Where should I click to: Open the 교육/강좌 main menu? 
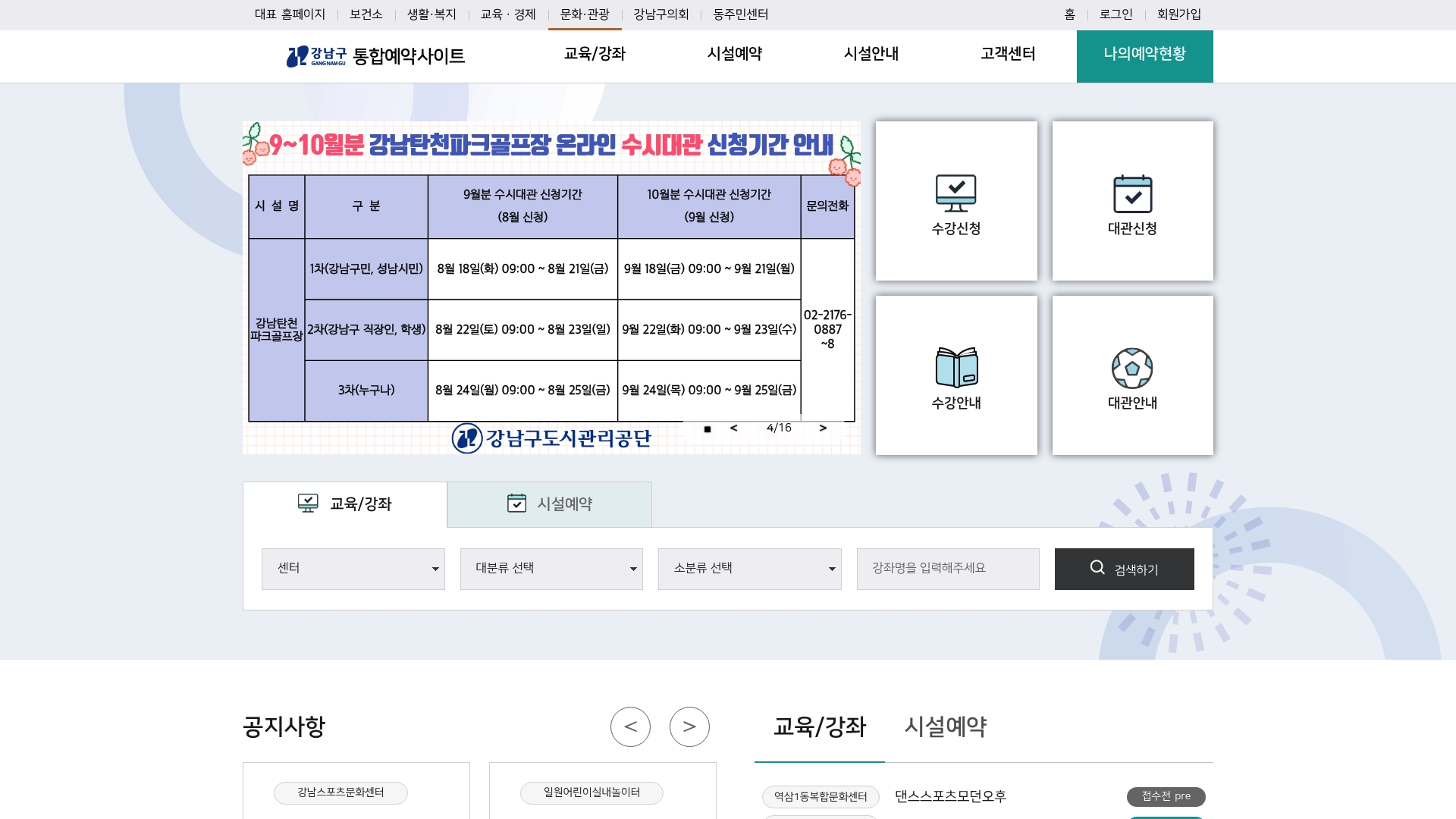(595, 54)
